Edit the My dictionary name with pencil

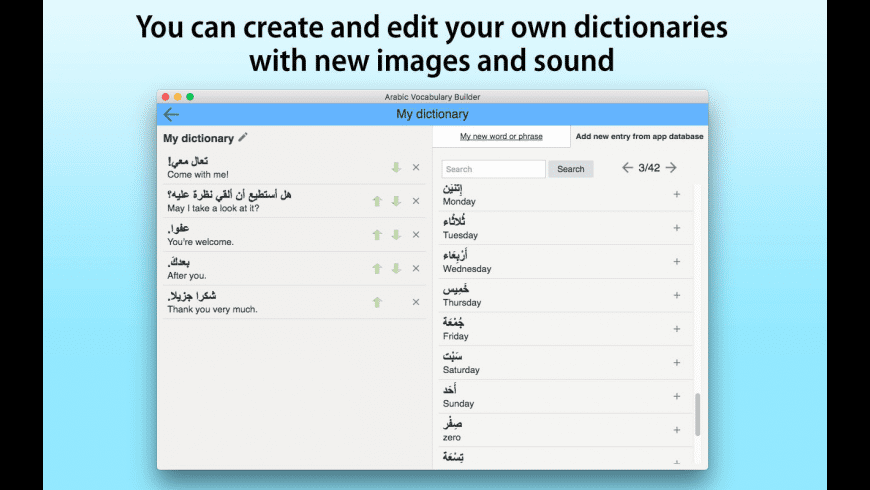tap(243, 137)
